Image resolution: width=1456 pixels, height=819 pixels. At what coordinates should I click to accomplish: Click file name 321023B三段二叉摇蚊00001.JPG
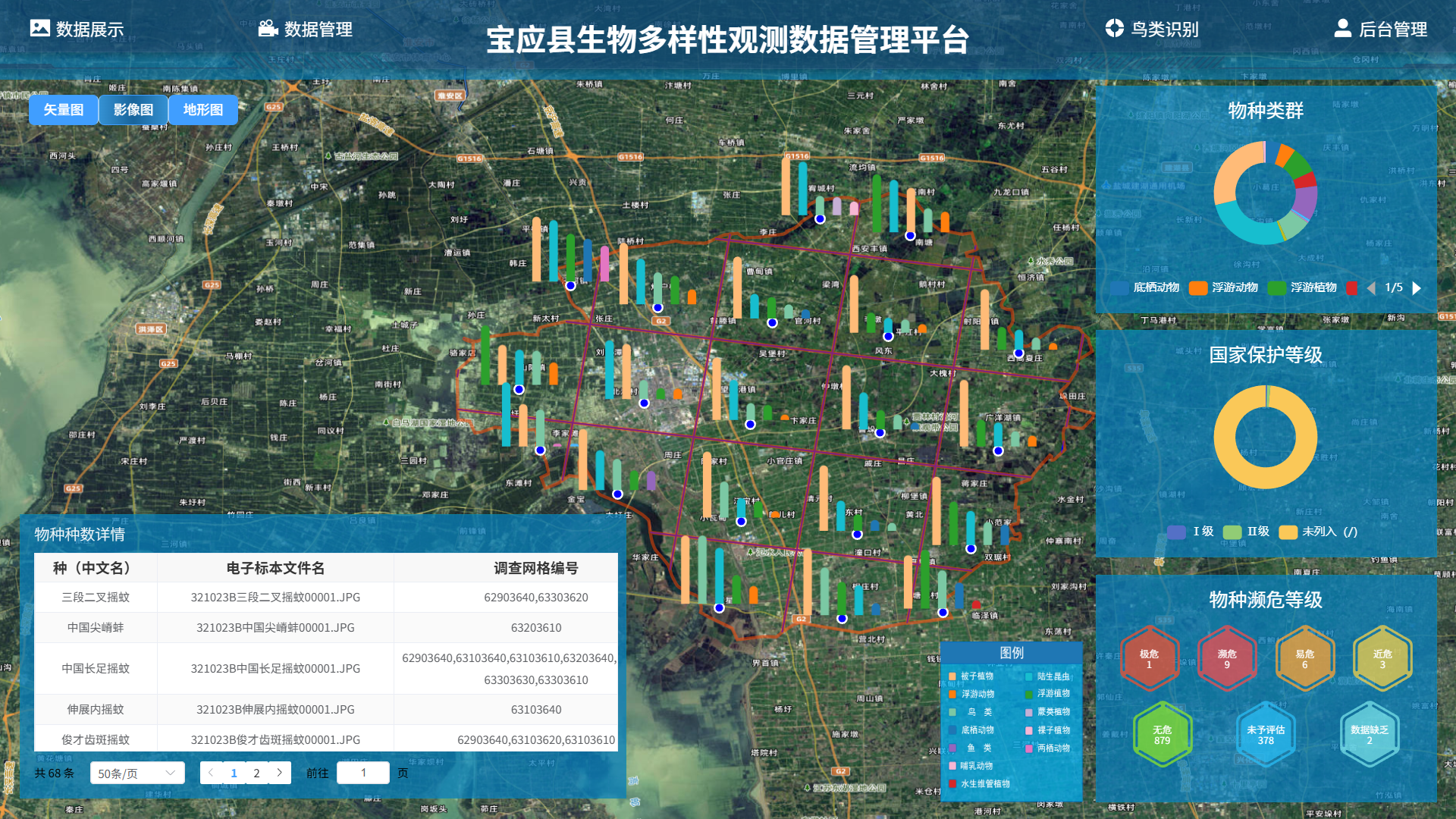pyautogui.click(x=275, y=598)
